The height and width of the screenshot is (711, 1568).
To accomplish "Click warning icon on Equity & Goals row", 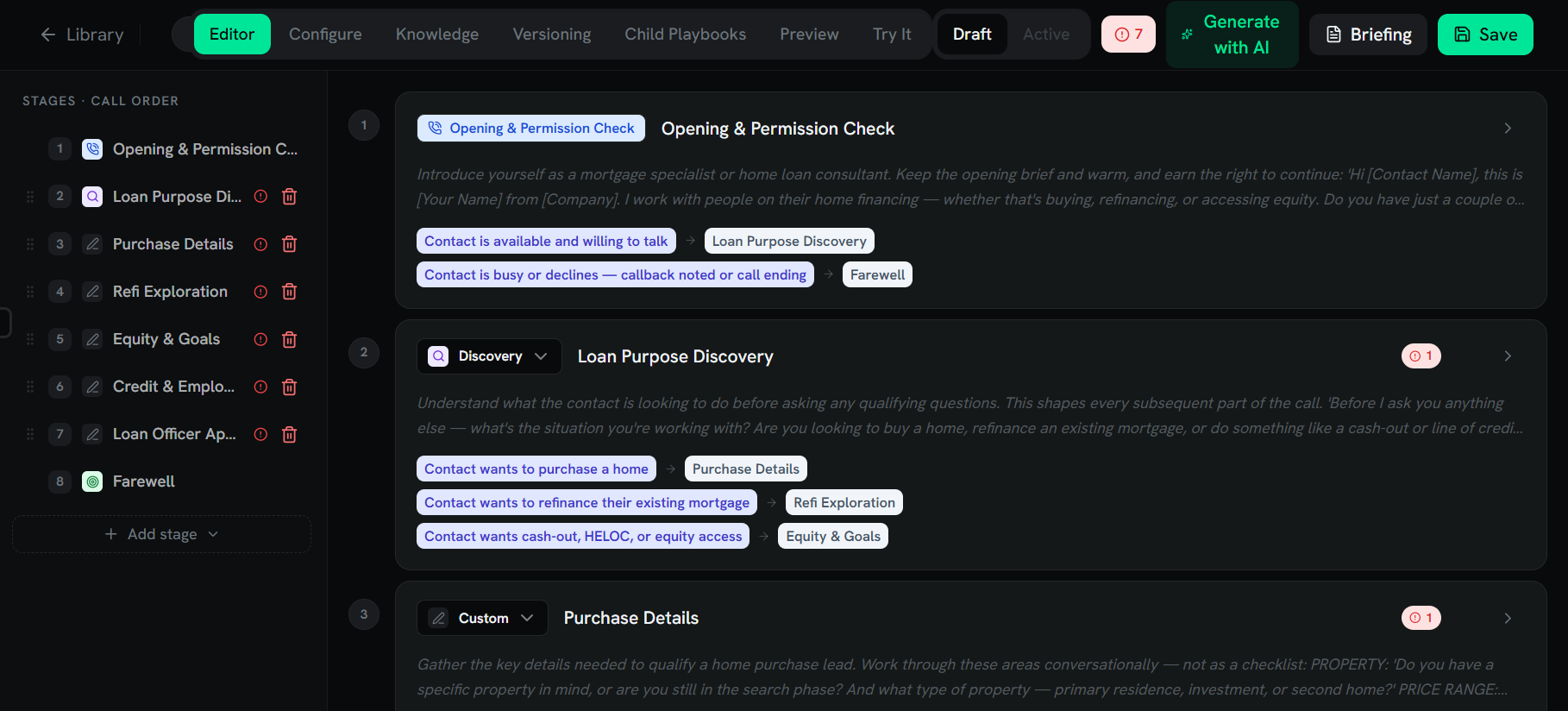I will [260, 339].
